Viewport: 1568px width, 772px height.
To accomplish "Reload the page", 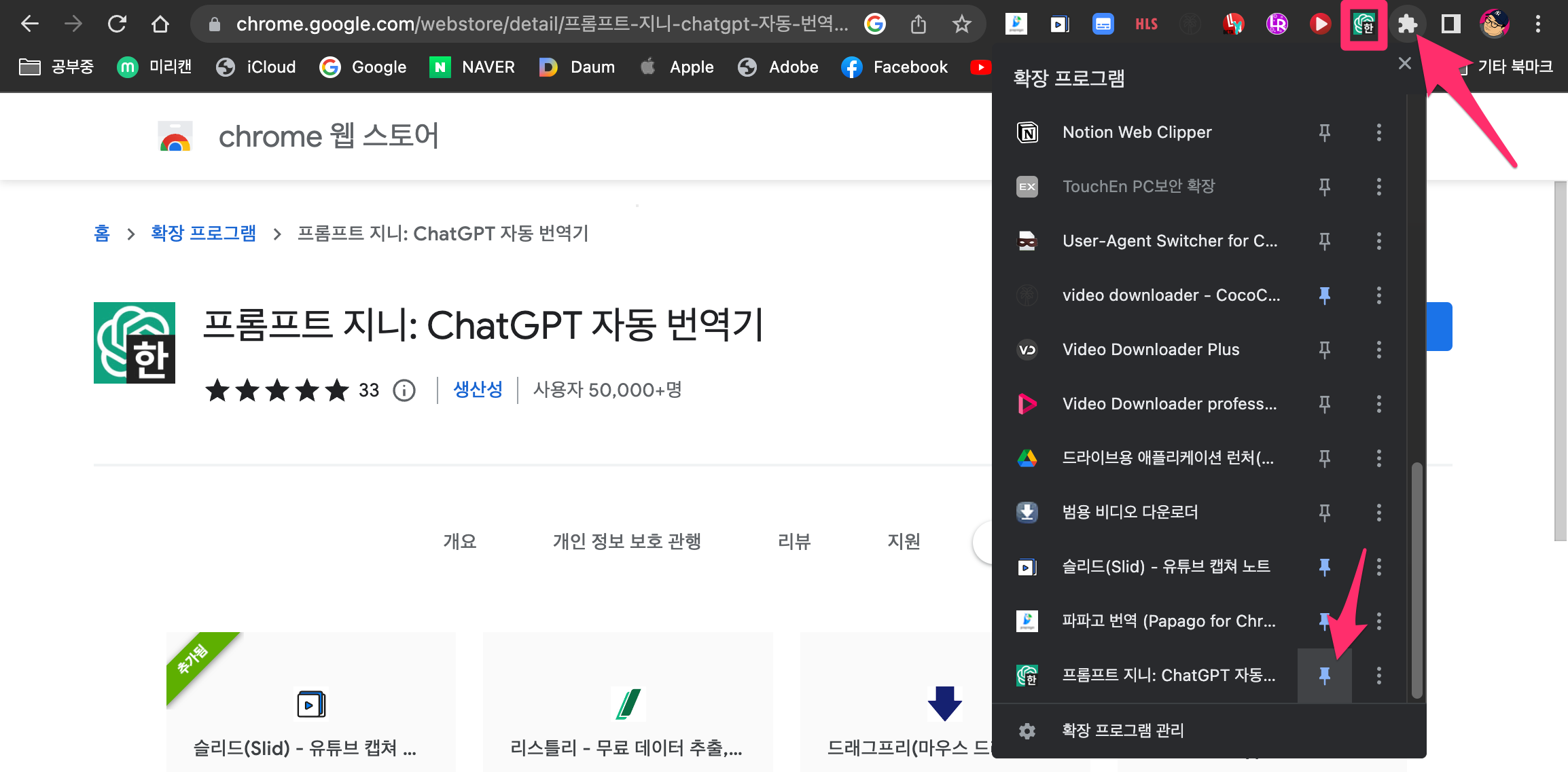I will [x=117, y=24].
